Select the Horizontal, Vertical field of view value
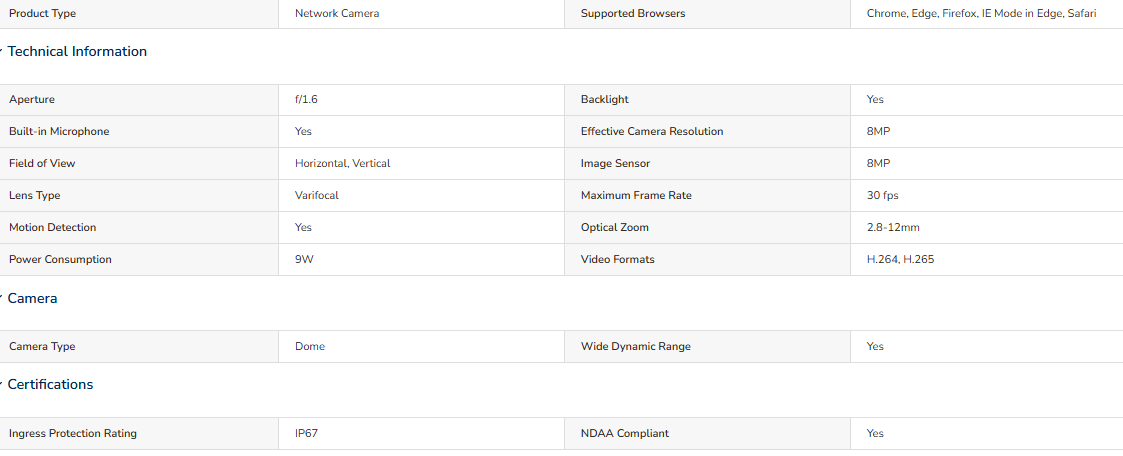The height and width of the screenshot is (456, 1123). (x=342, y=163)
